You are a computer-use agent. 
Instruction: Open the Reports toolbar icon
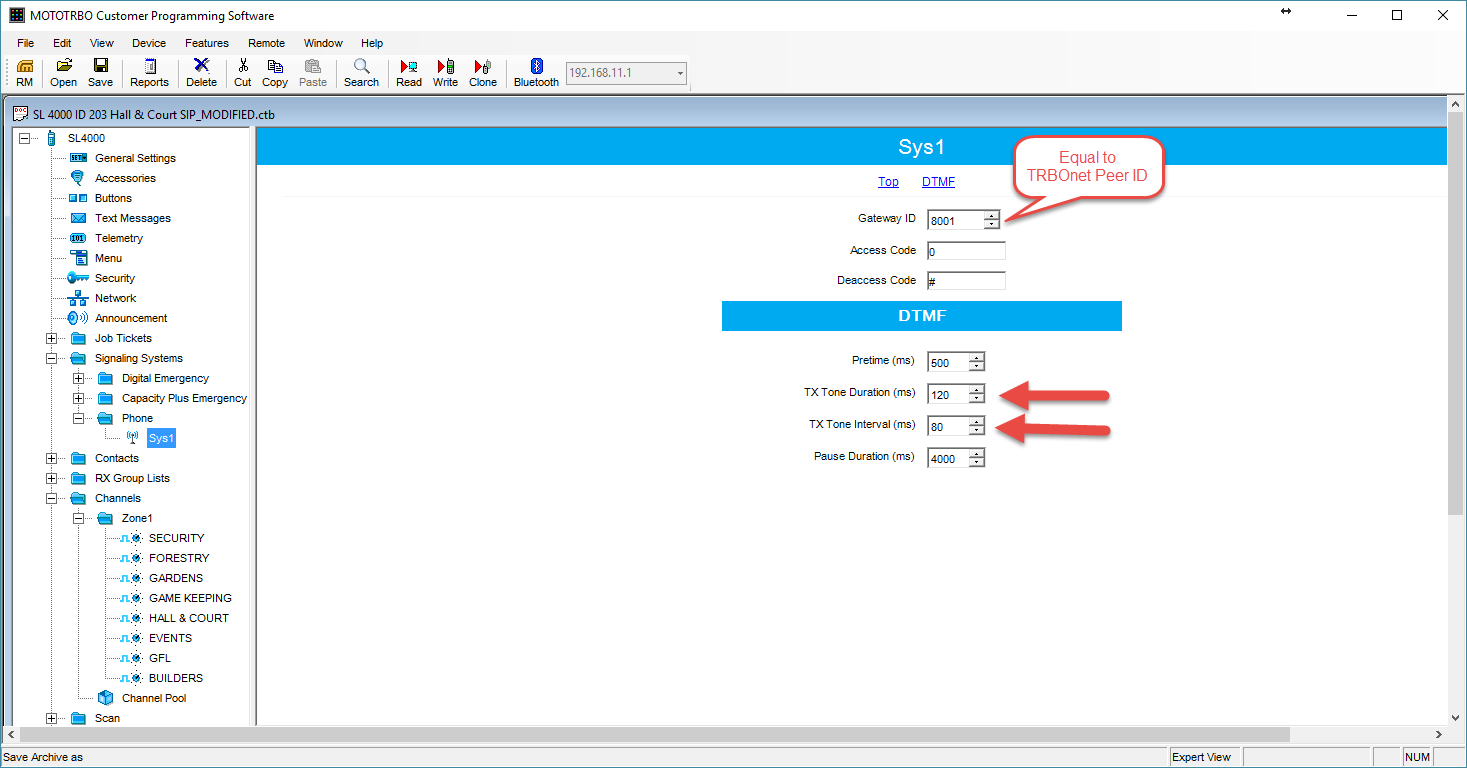click(149, 73)
